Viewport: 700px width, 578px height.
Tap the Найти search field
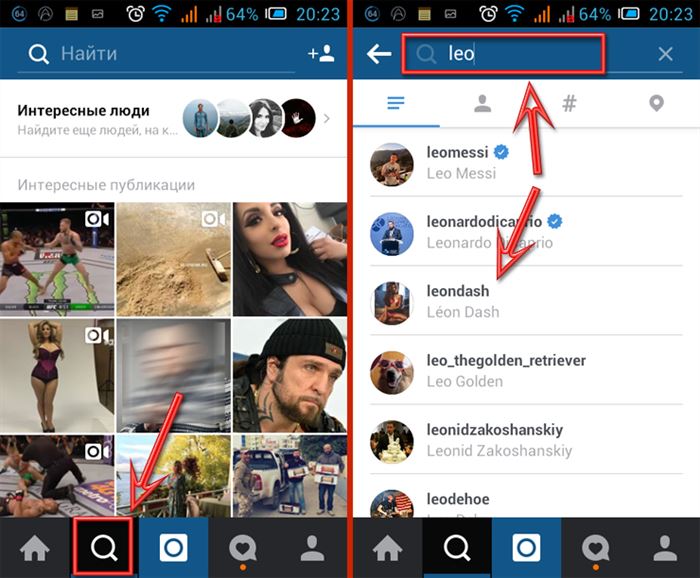pos(156,54)
